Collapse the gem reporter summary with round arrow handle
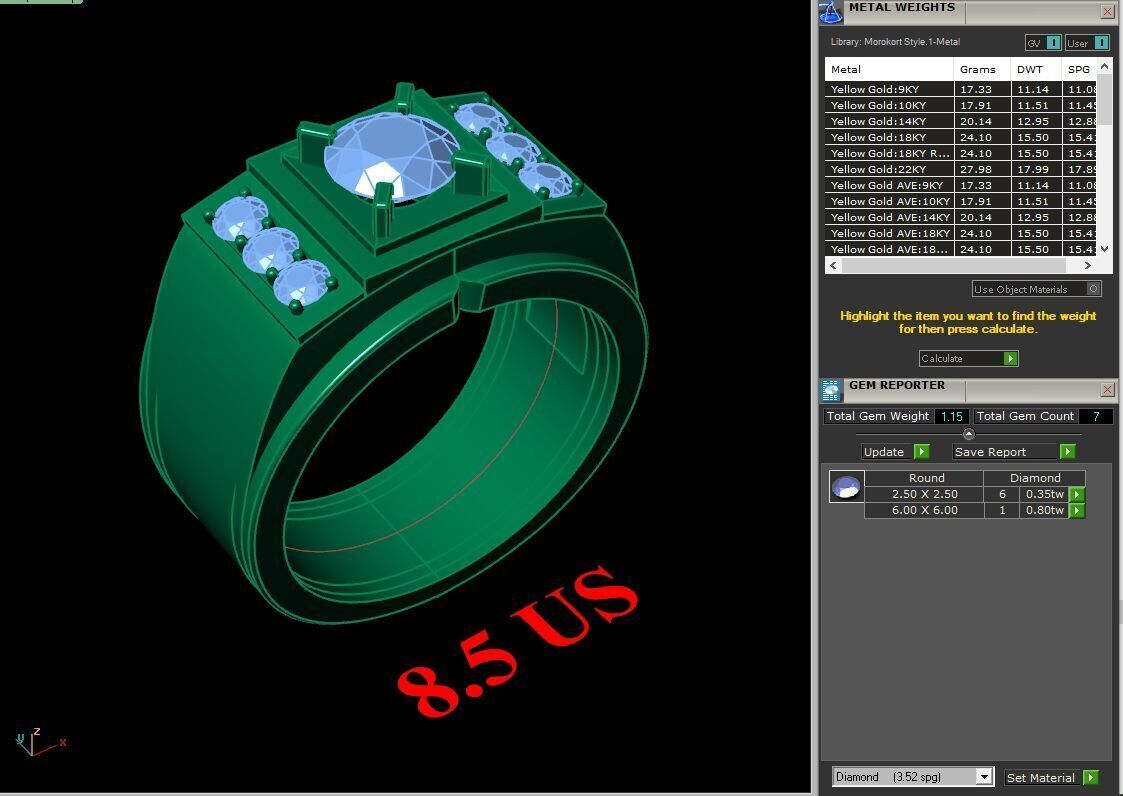Viewport: 1123px width, 796px height. click(968, 433)
